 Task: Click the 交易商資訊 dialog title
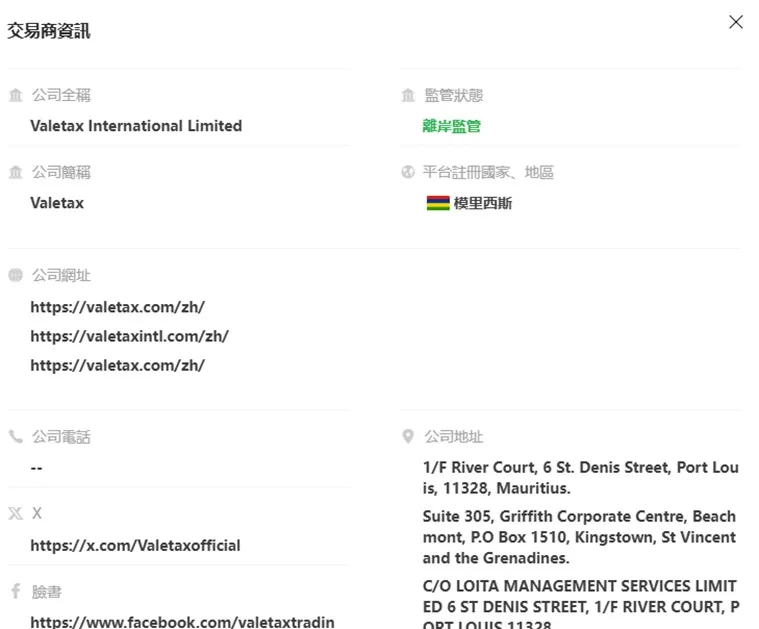click(49, 31)
